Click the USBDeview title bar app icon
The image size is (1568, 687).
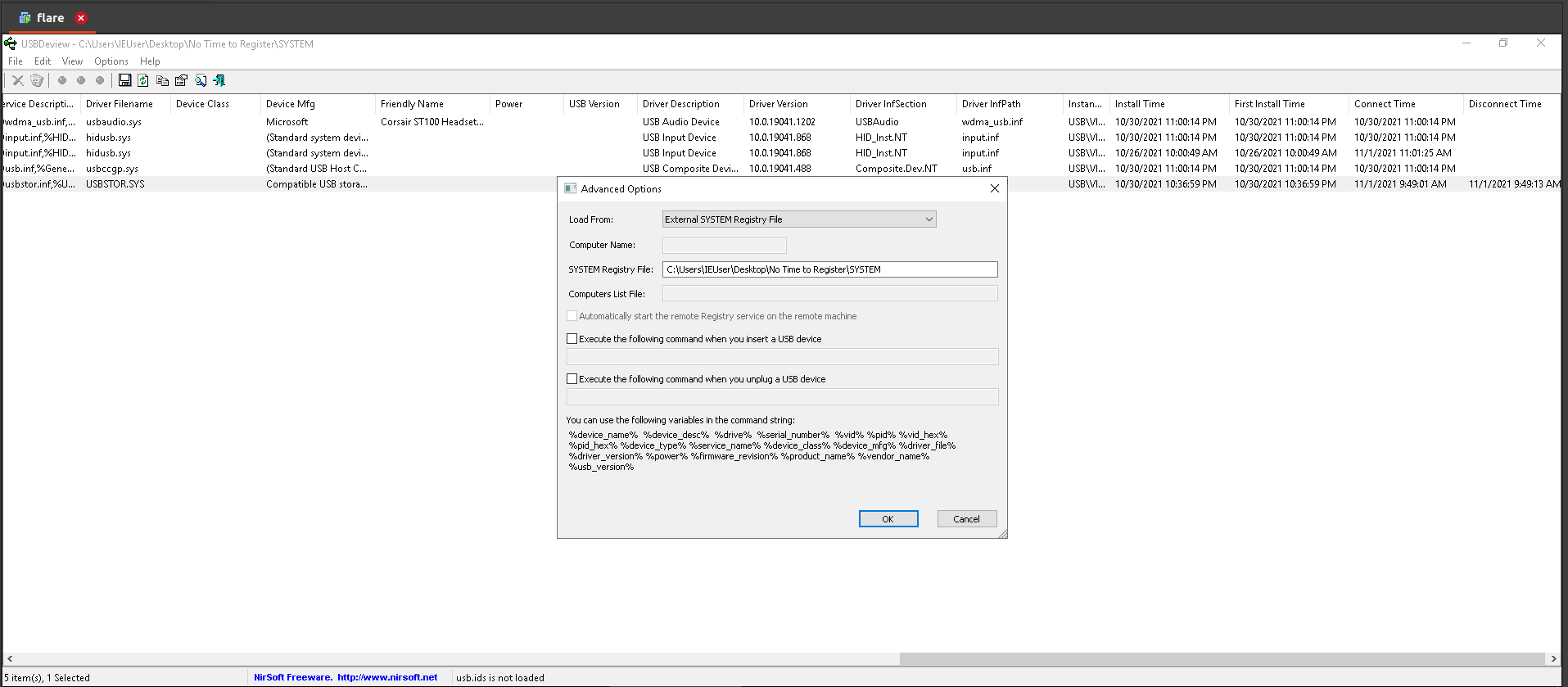[x=11, y=43]
